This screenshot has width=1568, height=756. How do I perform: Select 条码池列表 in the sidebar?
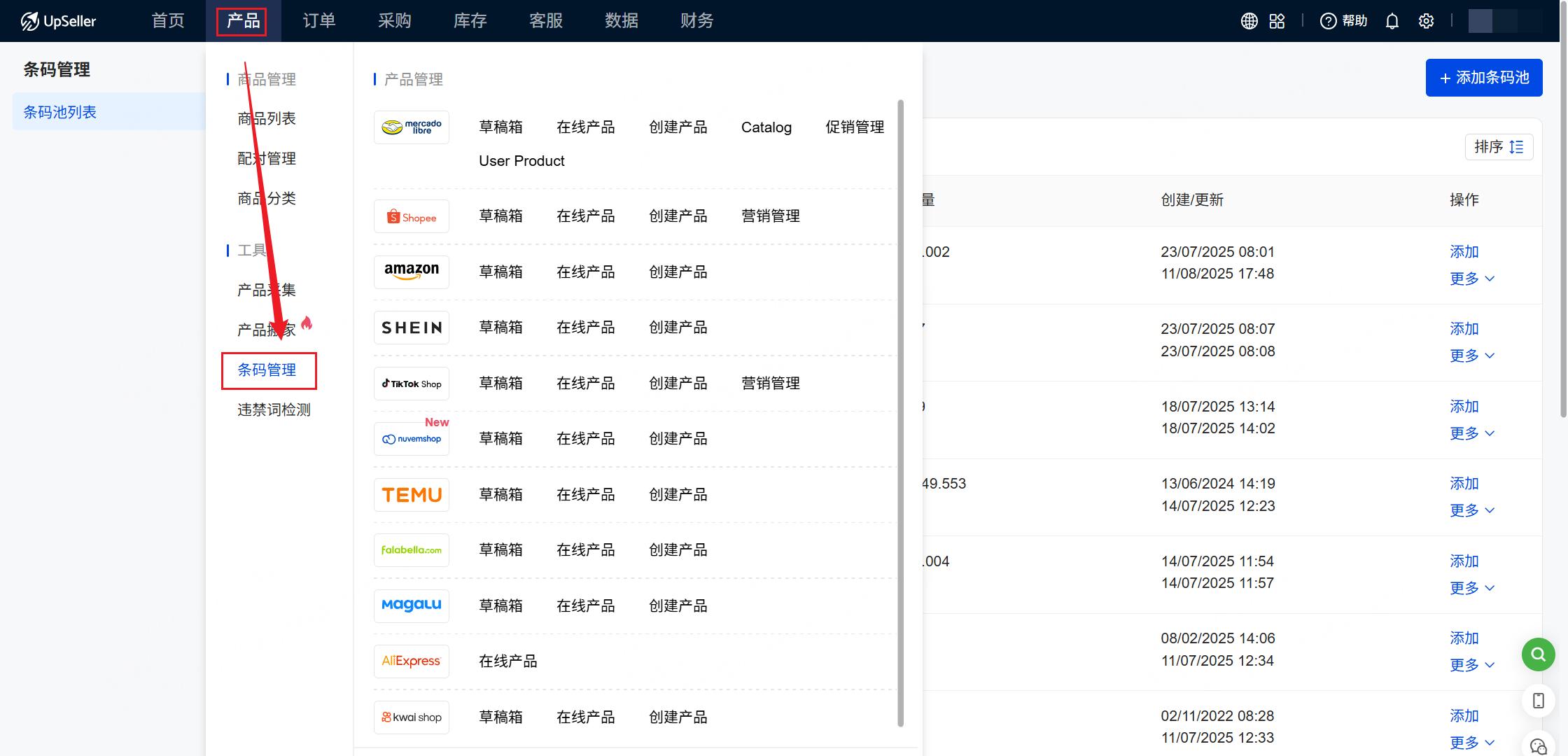point(108,112)
